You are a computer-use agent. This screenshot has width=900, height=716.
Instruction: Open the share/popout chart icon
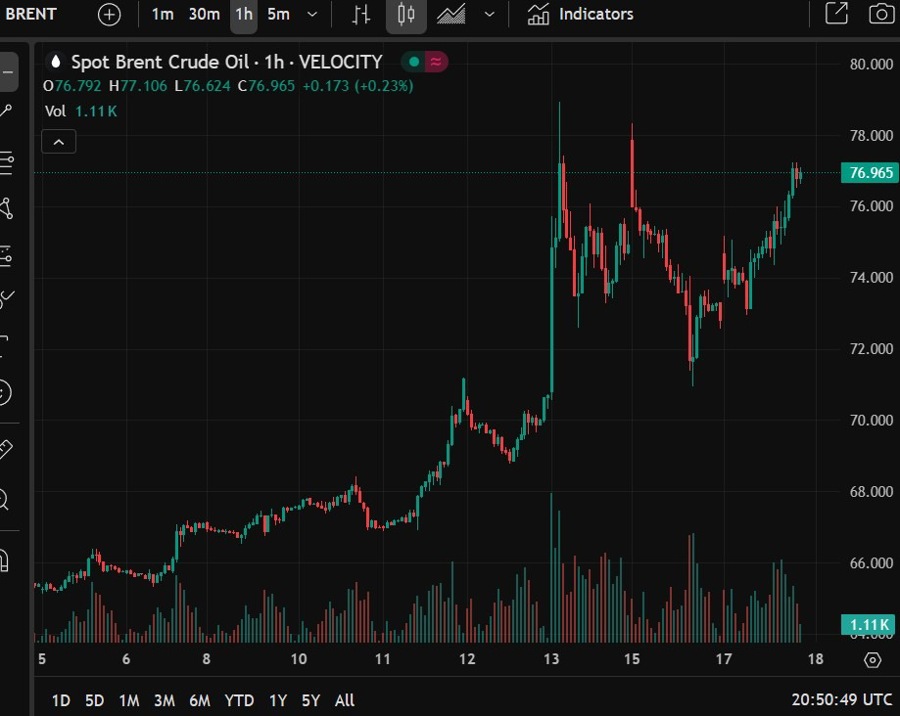(835, 14)
